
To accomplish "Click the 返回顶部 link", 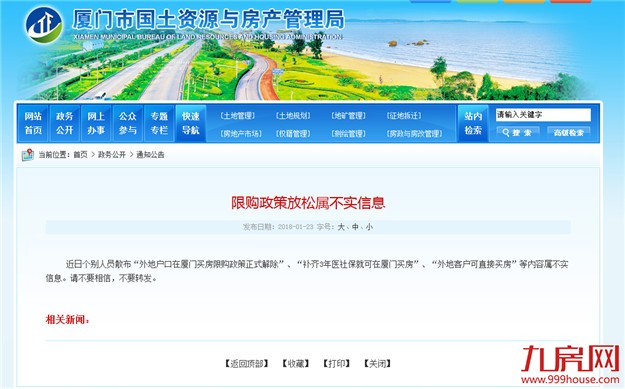I will click(x=246, y=363).
